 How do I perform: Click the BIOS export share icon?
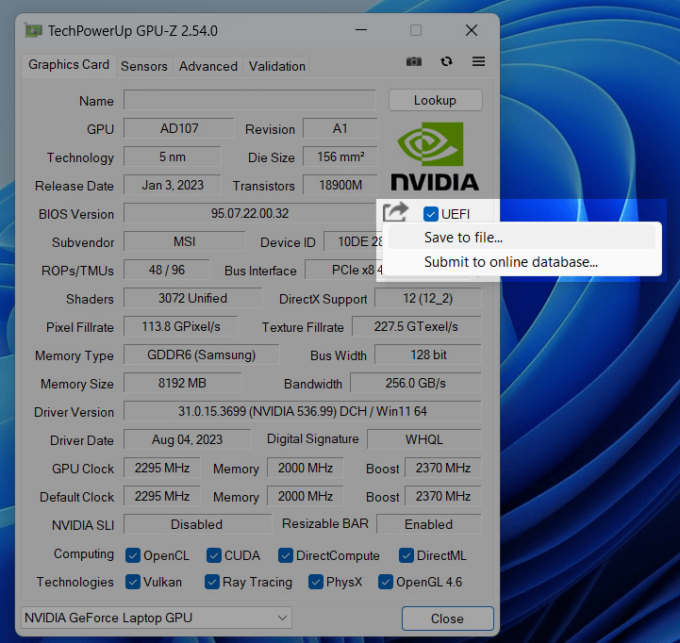395,212
